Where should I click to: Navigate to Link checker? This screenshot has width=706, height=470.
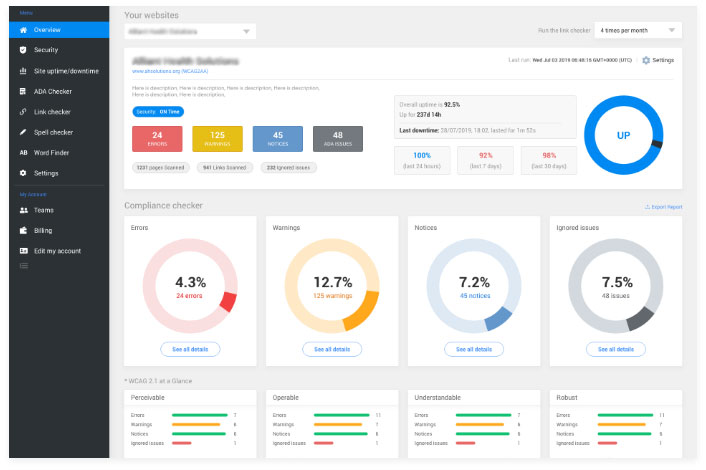(59, 112)
